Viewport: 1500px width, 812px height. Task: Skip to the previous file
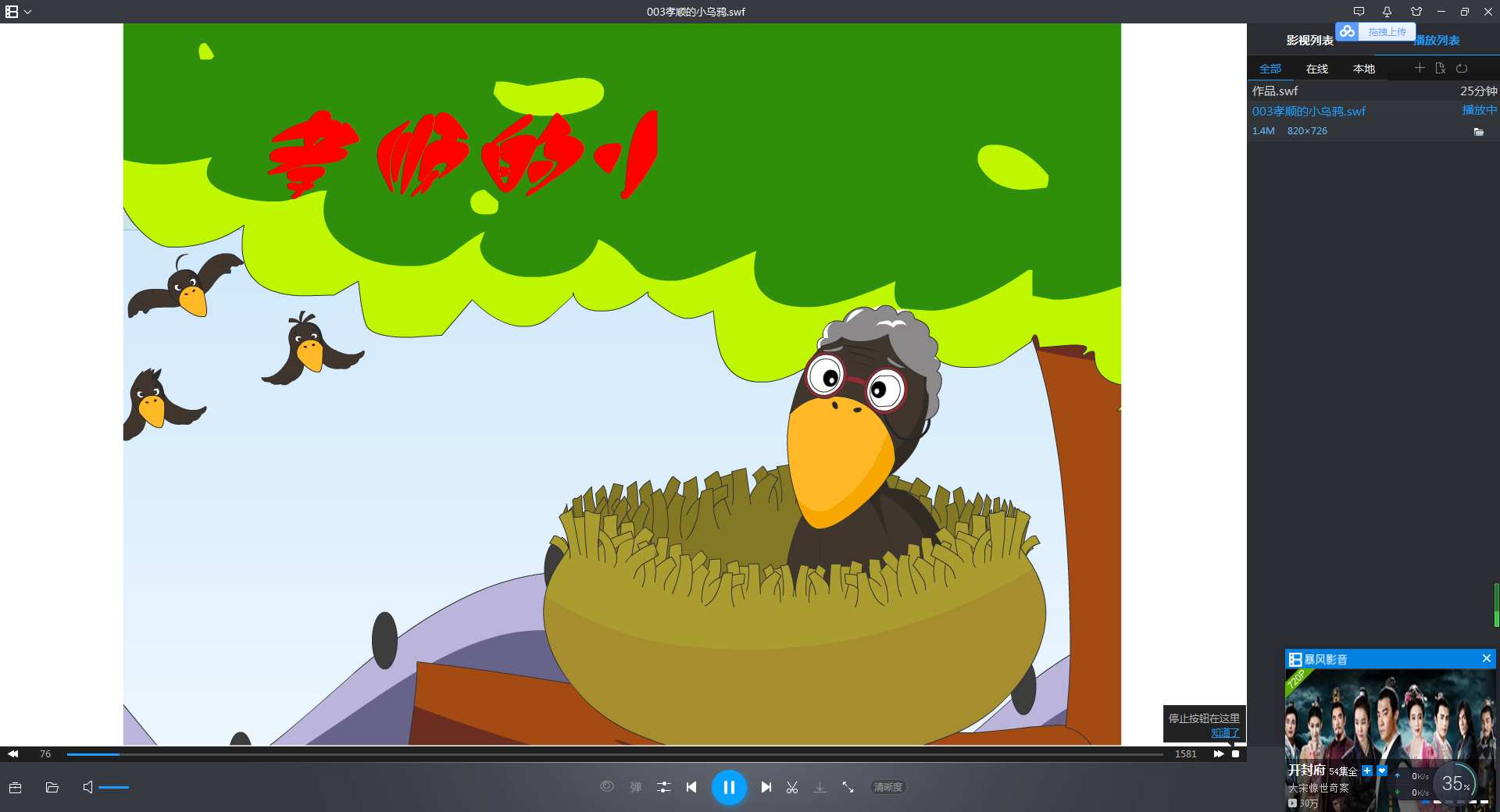click(x=691, y=787)
